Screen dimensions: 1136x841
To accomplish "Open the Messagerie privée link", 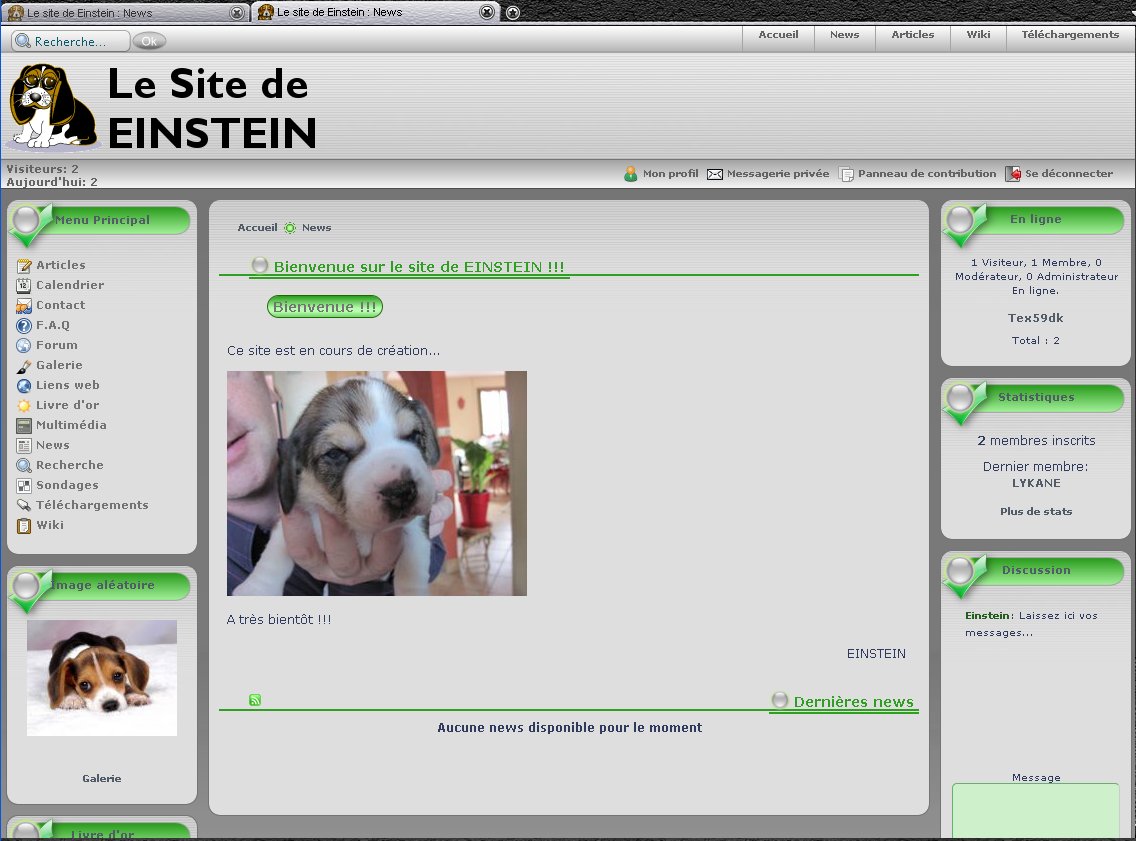I will [778, 174].
